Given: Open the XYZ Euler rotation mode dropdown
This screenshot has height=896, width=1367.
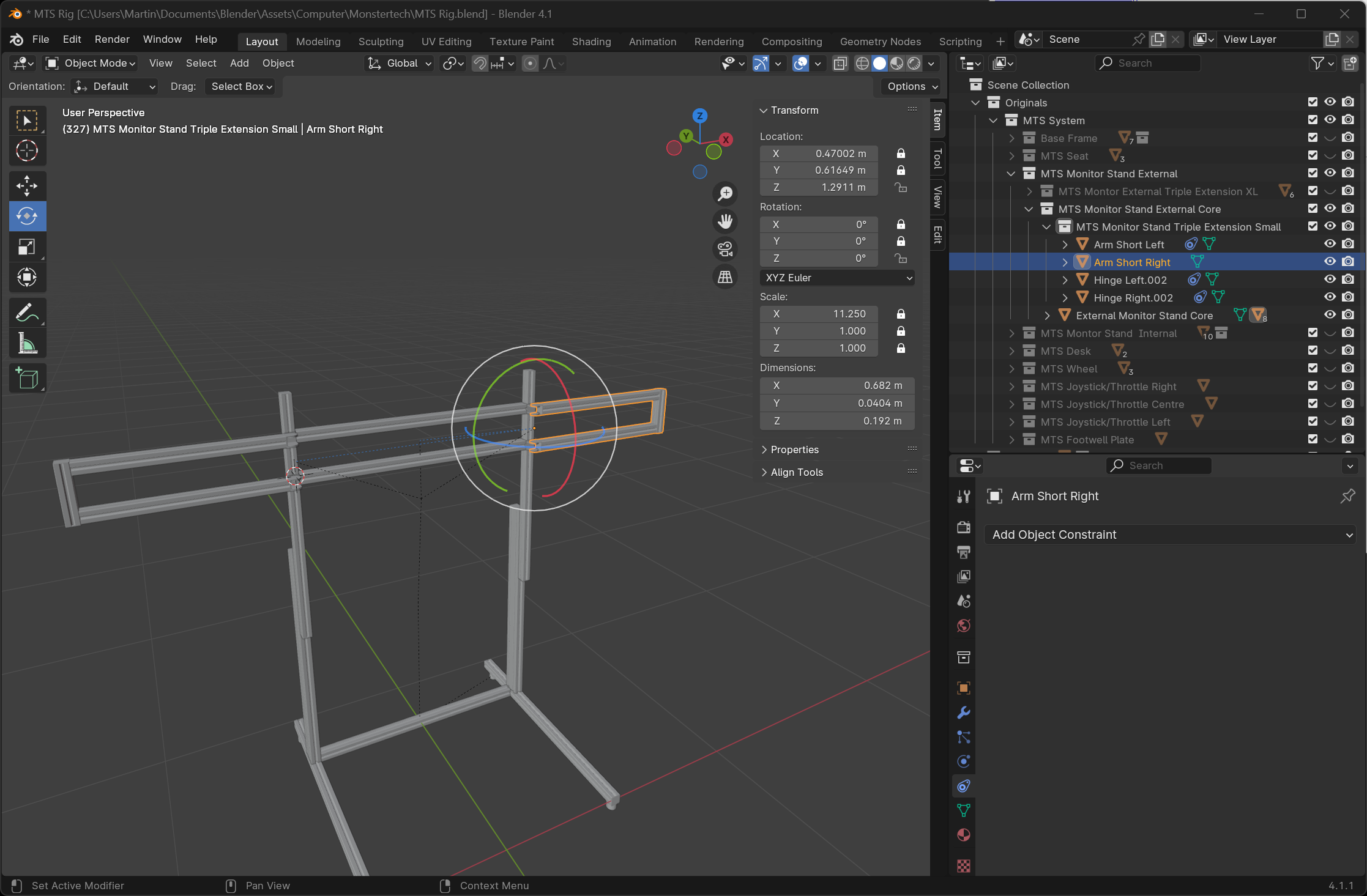Looking at the screenshot, I should 837,278.
